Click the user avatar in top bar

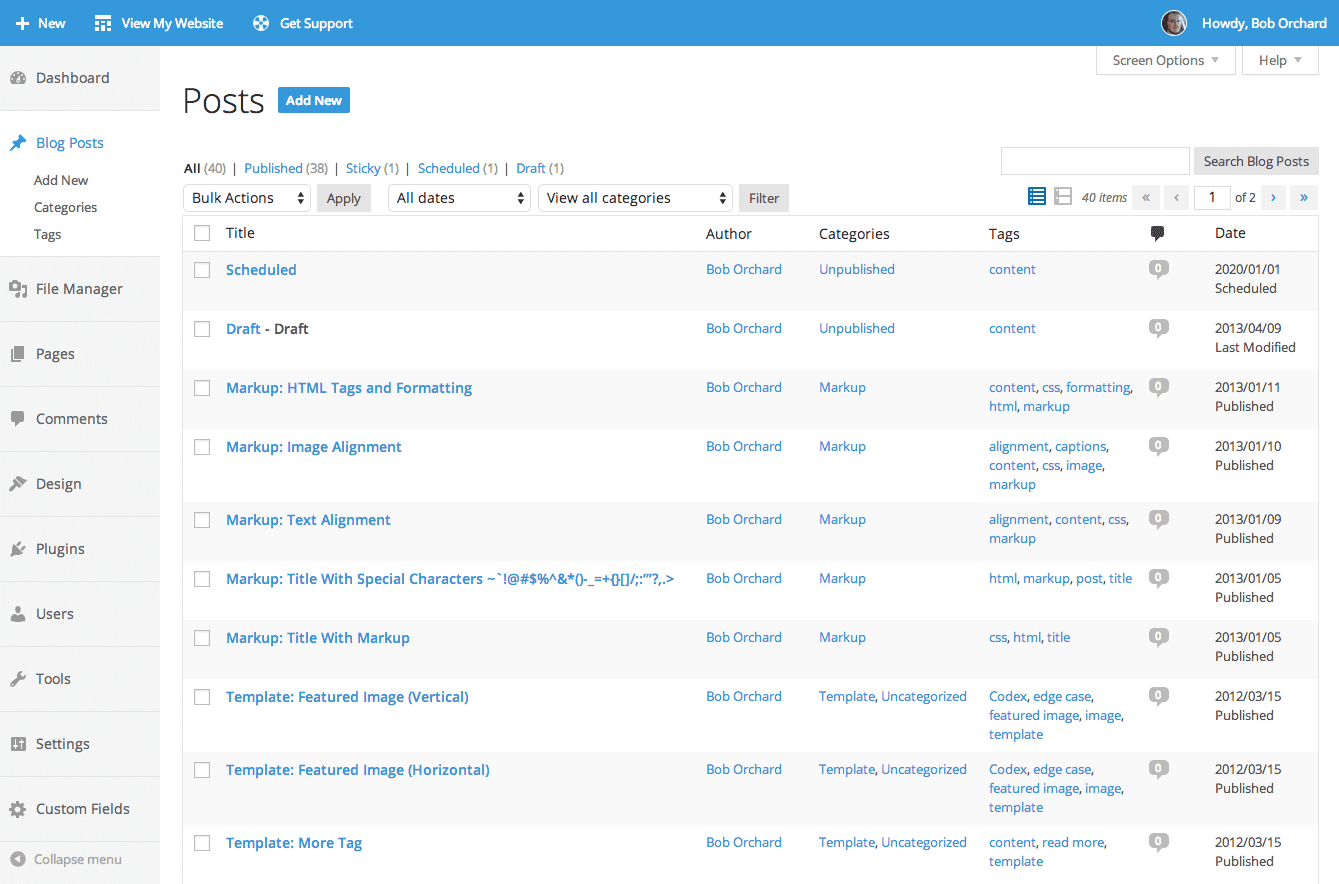pyautogui.click(x=1174, y=23)
